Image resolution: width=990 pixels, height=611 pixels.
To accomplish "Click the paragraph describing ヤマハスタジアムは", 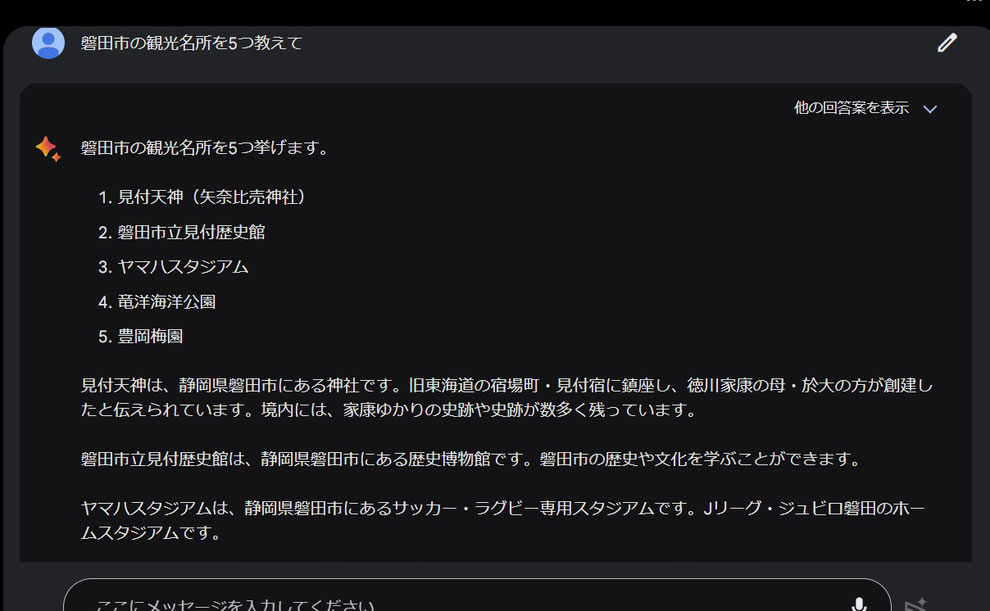I will pyautogui.click(x=503, y=520).
